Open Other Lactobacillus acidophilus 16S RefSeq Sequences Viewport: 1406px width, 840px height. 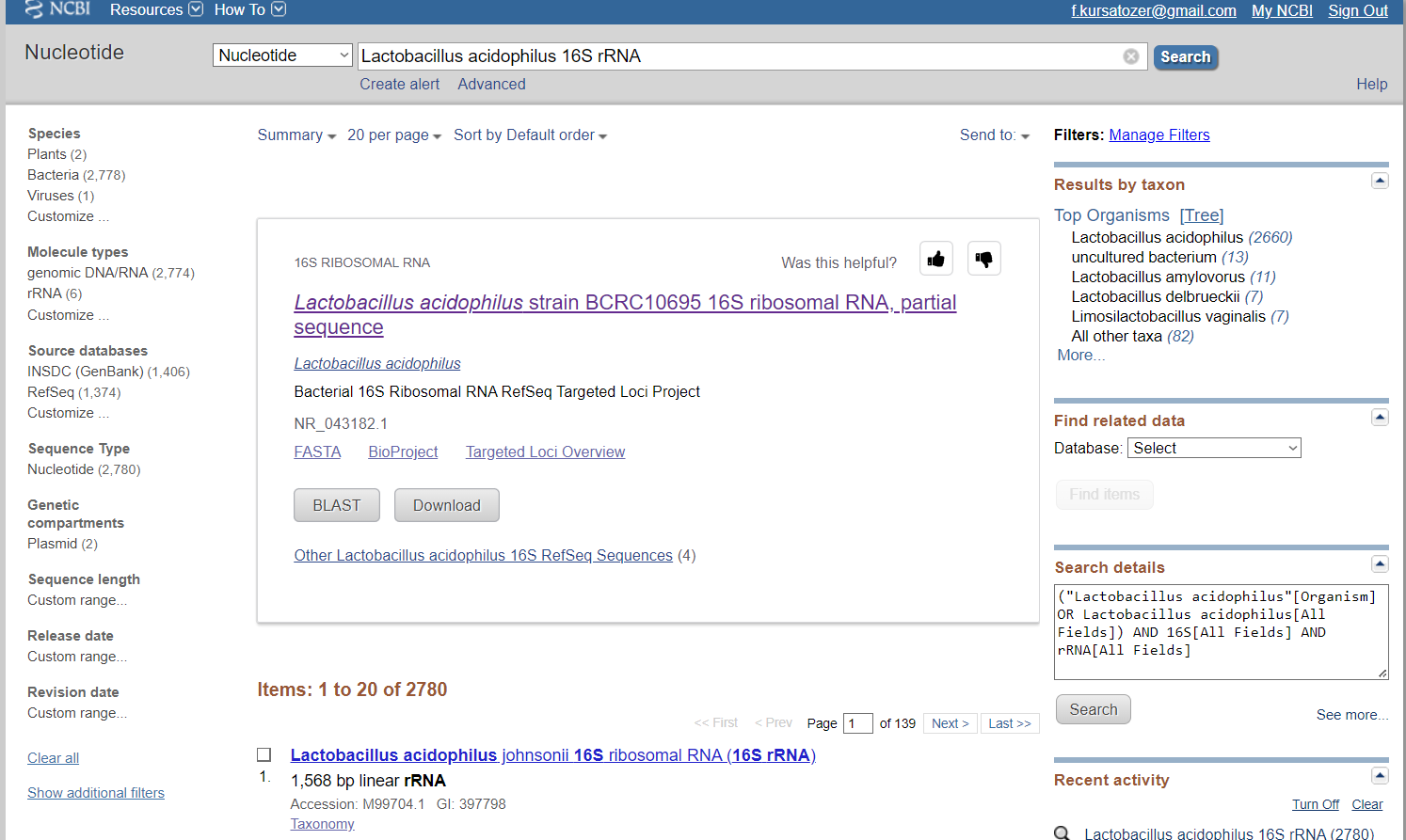(x=483, y=555)
